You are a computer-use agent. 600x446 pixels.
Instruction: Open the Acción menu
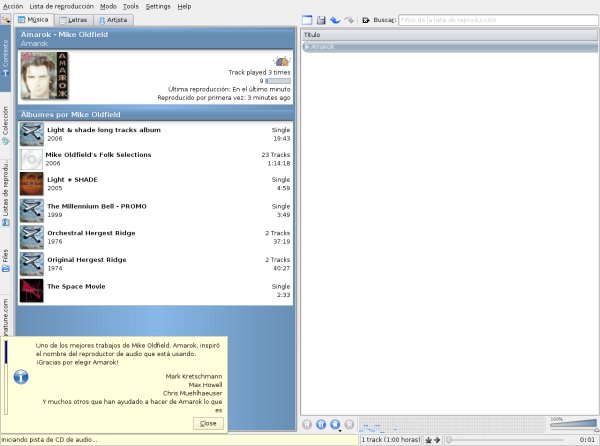click(x=13, y=7)
